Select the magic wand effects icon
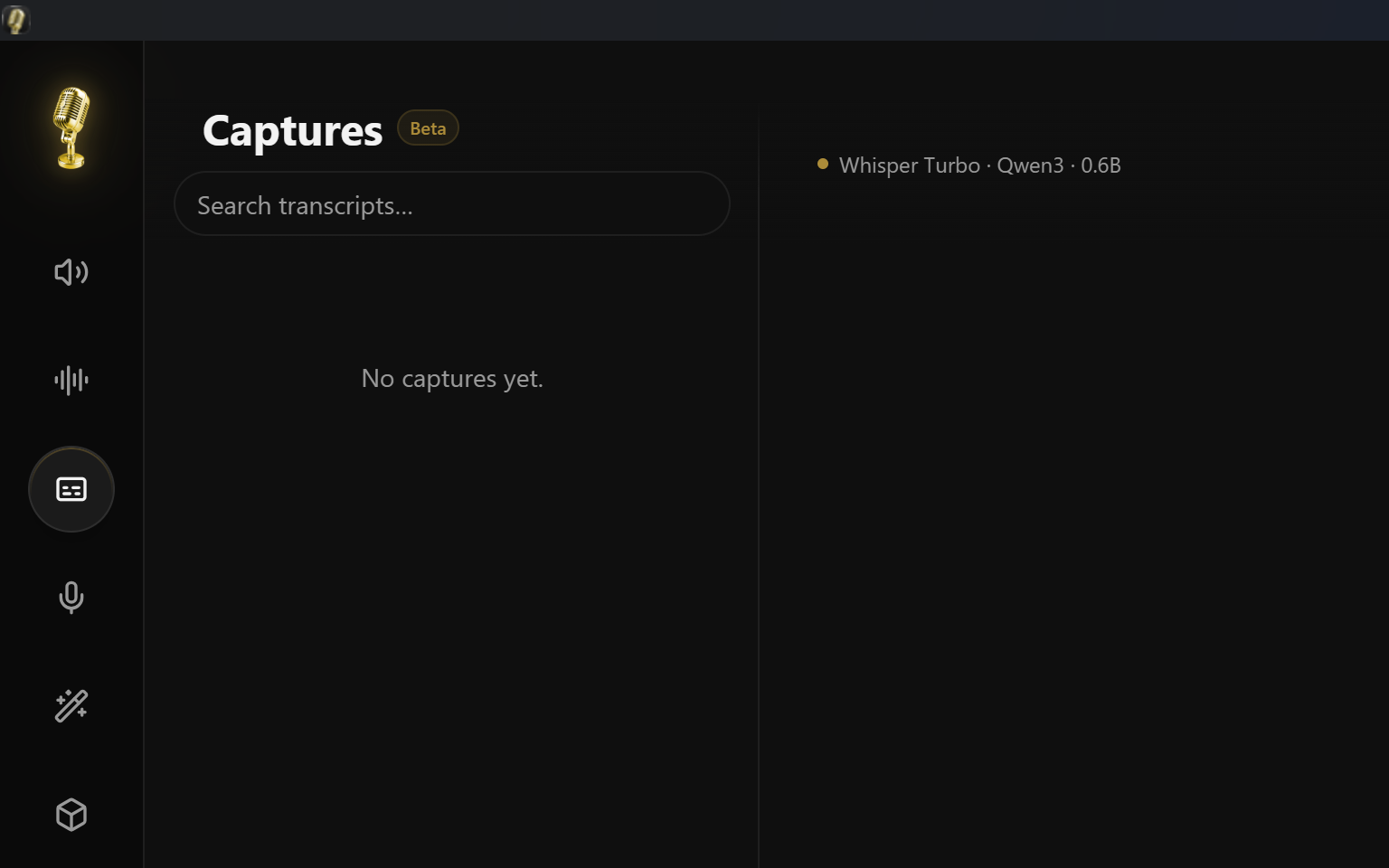The image size is (1389, 868). pos(71,706)
